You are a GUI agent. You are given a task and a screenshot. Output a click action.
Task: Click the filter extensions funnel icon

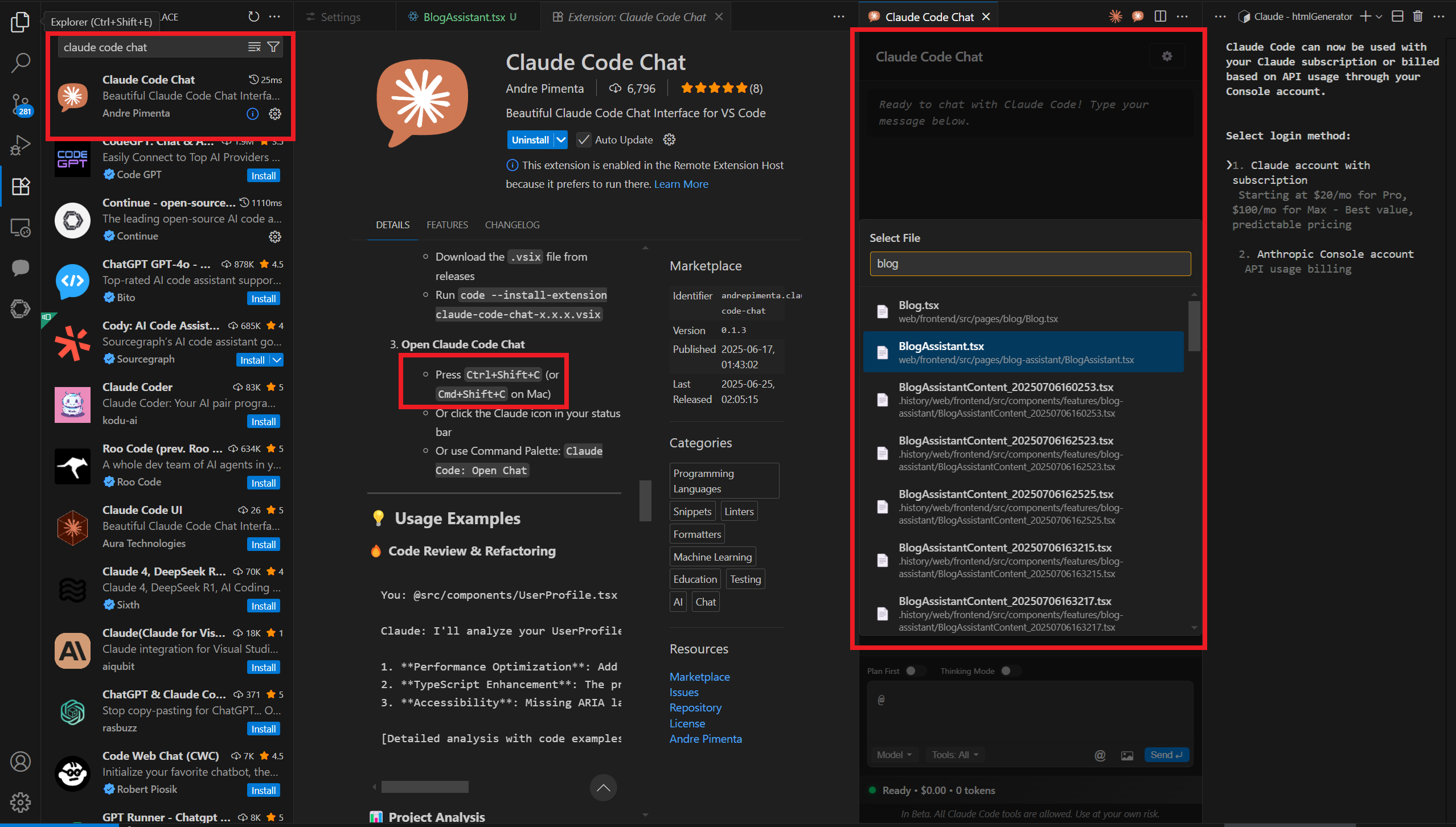pyautogui.click(x=273, y=47)
